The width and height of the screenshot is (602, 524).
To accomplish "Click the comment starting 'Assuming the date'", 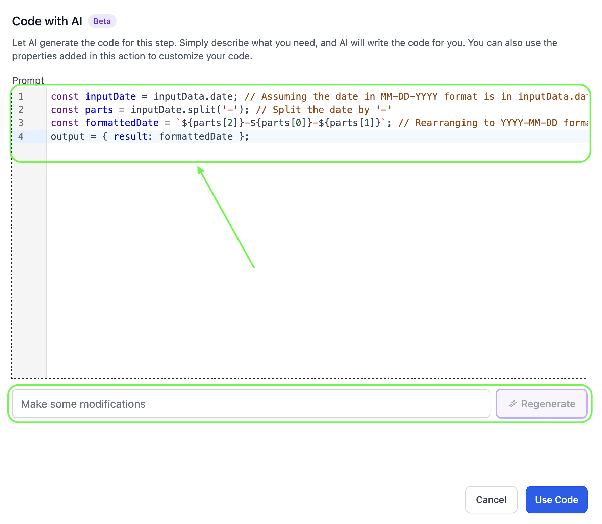I will click(x=416, y=96).
